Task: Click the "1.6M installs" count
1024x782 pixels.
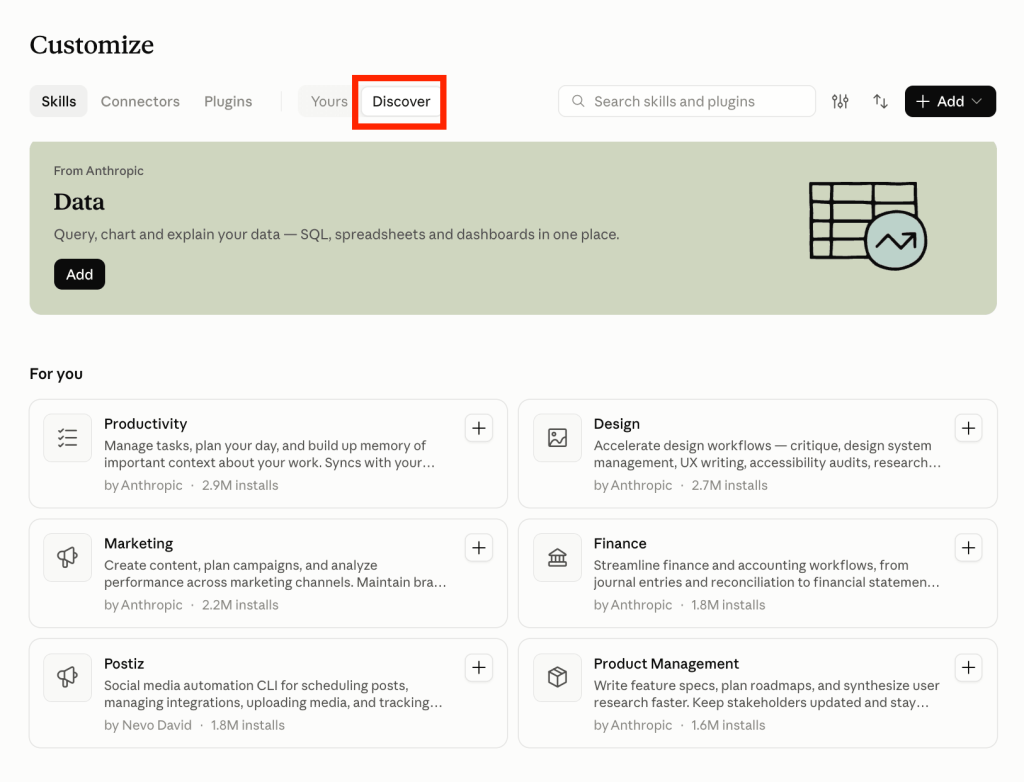Action: 728,725
